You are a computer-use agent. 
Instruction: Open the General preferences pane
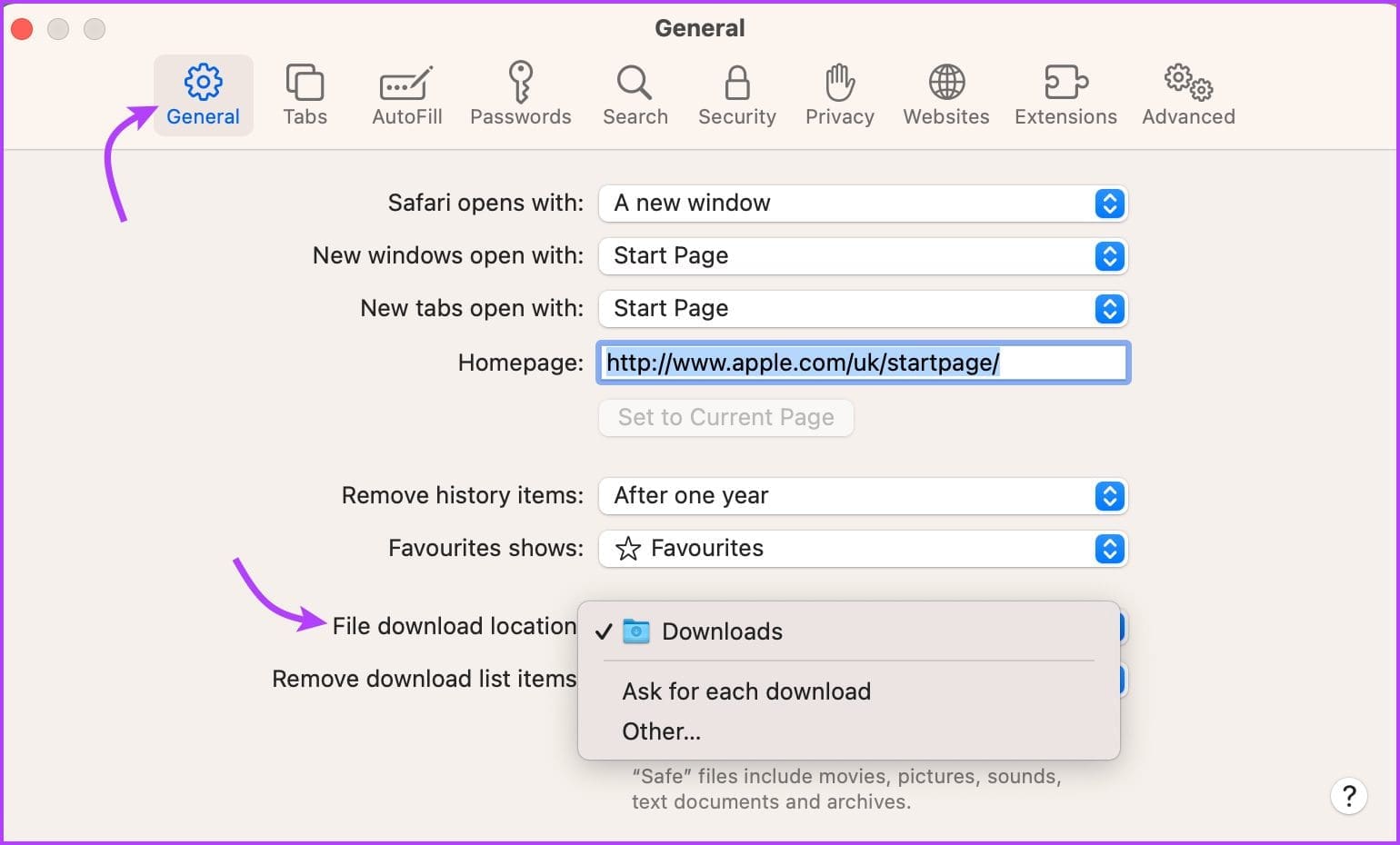[203, 95]
